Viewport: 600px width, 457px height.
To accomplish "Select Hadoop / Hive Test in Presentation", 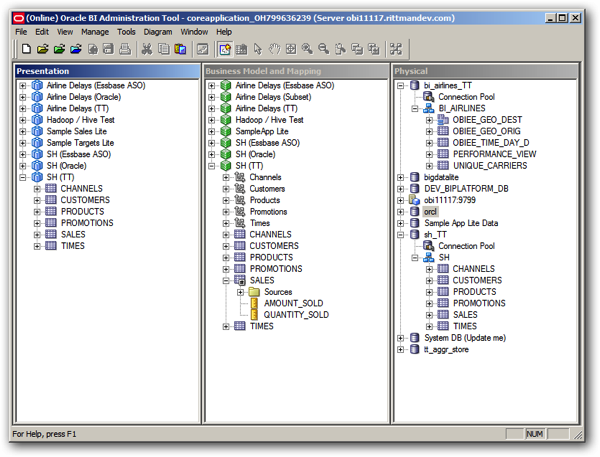I will click(x=80, y=120).
